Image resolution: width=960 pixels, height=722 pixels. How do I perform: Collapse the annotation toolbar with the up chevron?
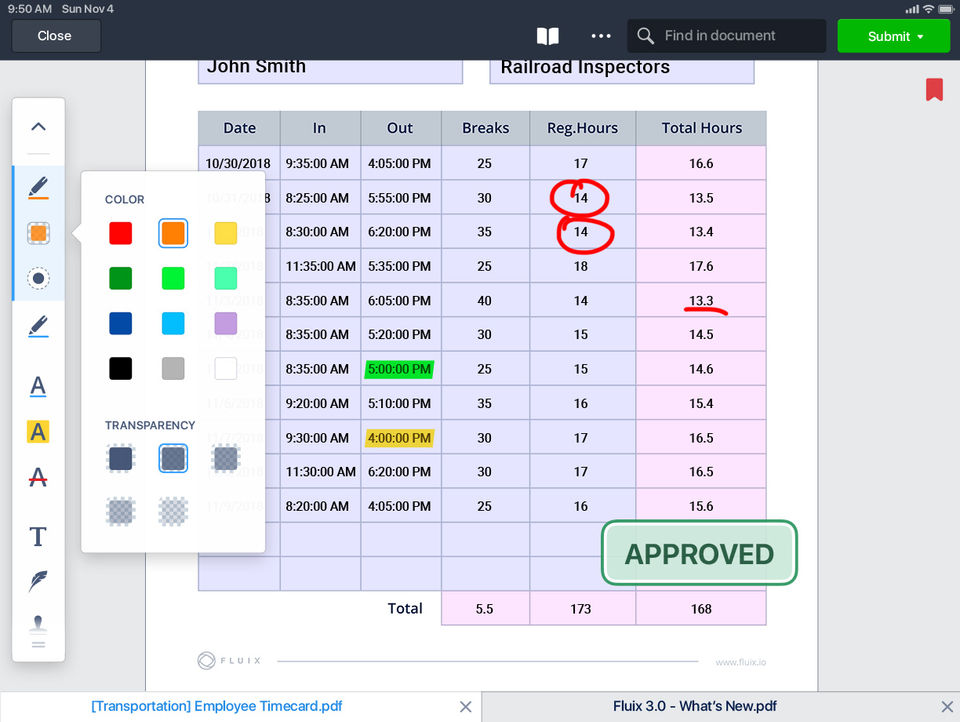click(38, 127)
